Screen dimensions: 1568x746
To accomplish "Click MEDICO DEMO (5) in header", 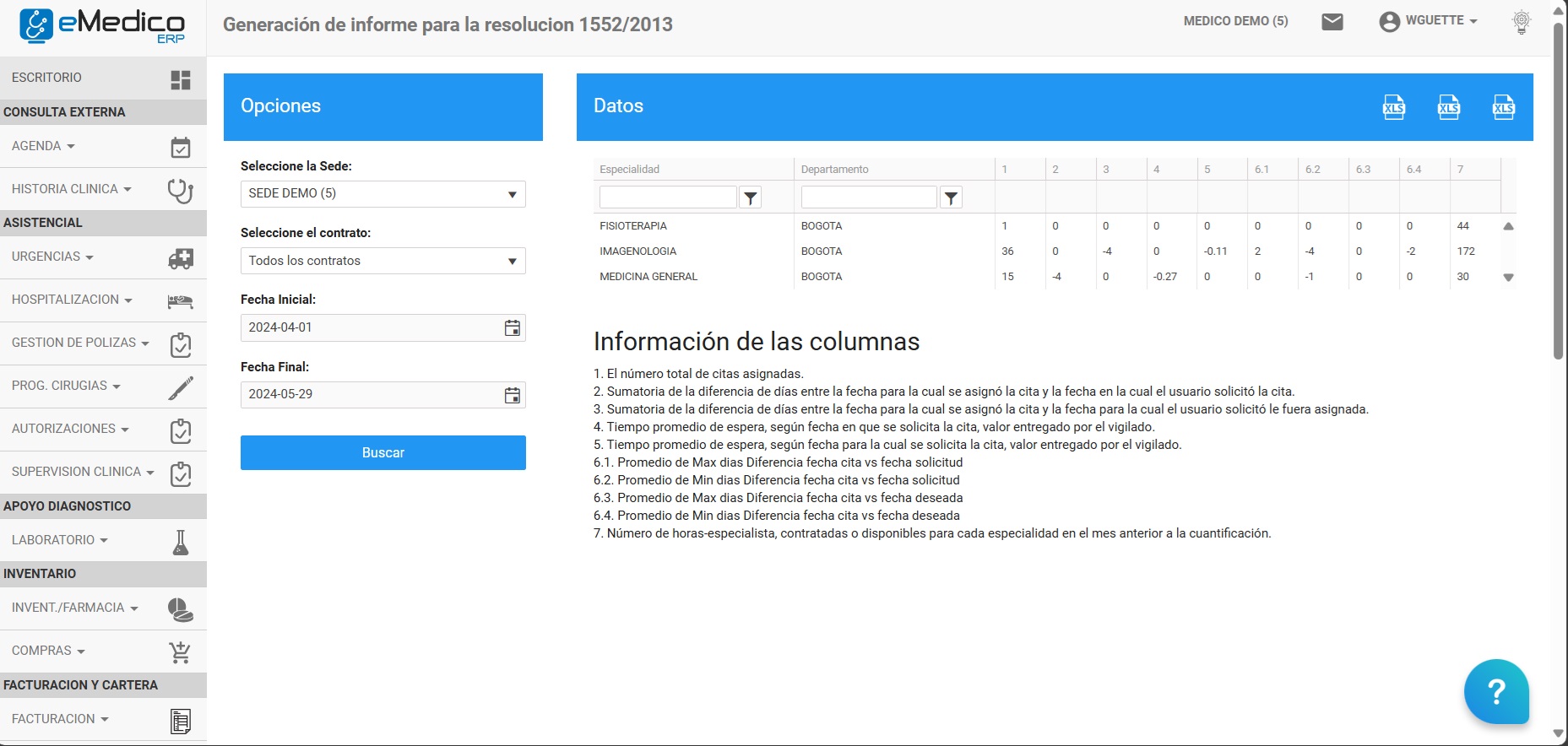I will click(1235, 21).
